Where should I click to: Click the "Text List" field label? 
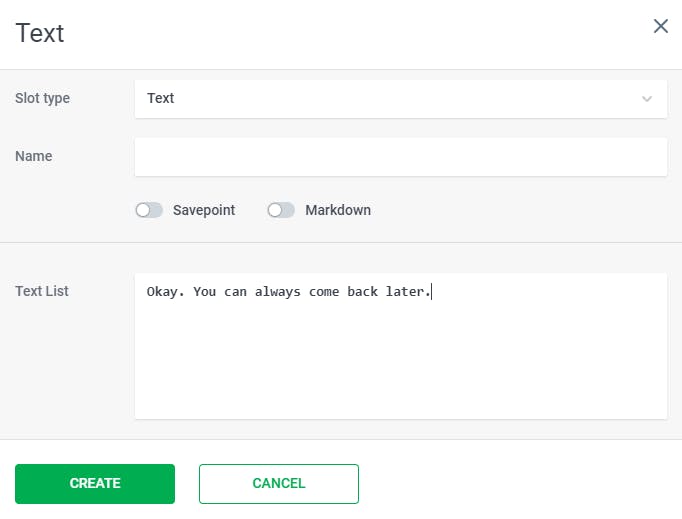(x=42, y=291)
